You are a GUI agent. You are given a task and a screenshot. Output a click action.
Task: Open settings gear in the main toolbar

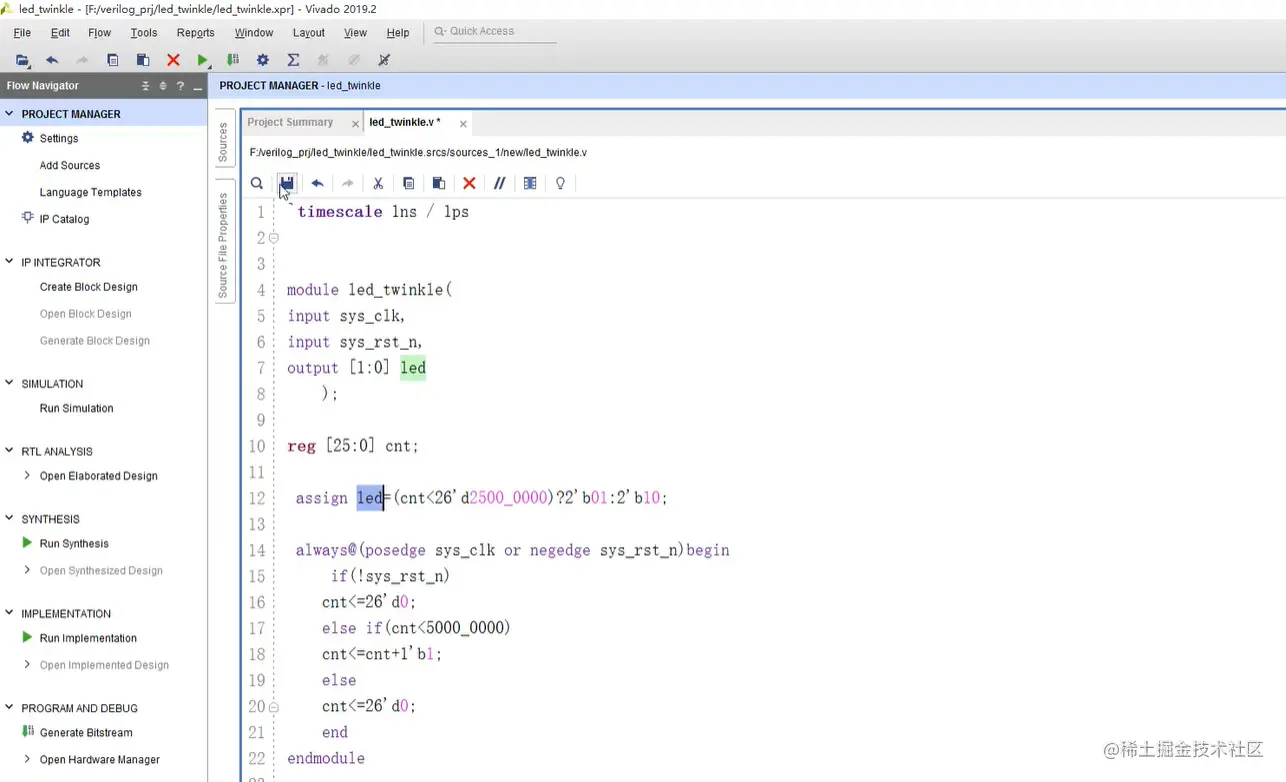(263, 60)
